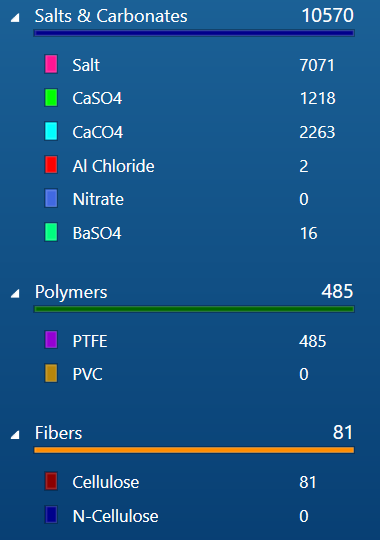Click the green CaSO4 color swatch
Viewport: 380px width, 540px height.
click(x=51, y=97)
